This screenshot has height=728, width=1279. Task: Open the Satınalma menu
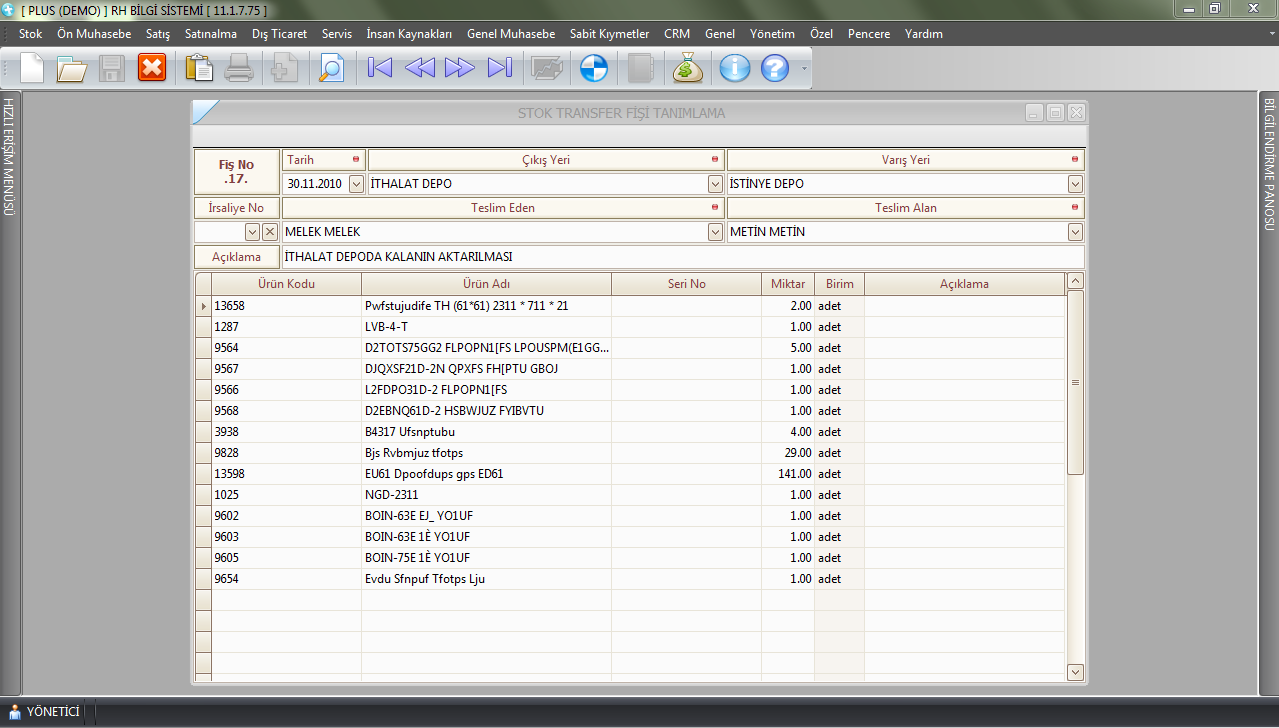tap(210, 34)
